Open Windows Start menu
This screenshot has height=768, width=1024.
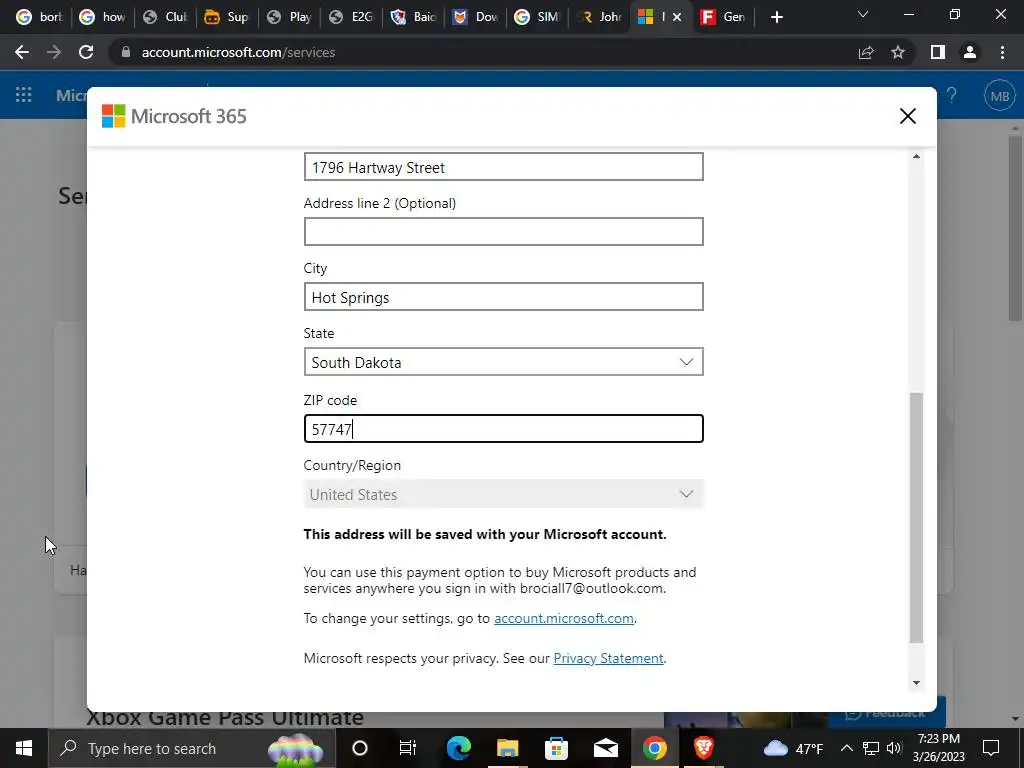[x=24, y=748]
